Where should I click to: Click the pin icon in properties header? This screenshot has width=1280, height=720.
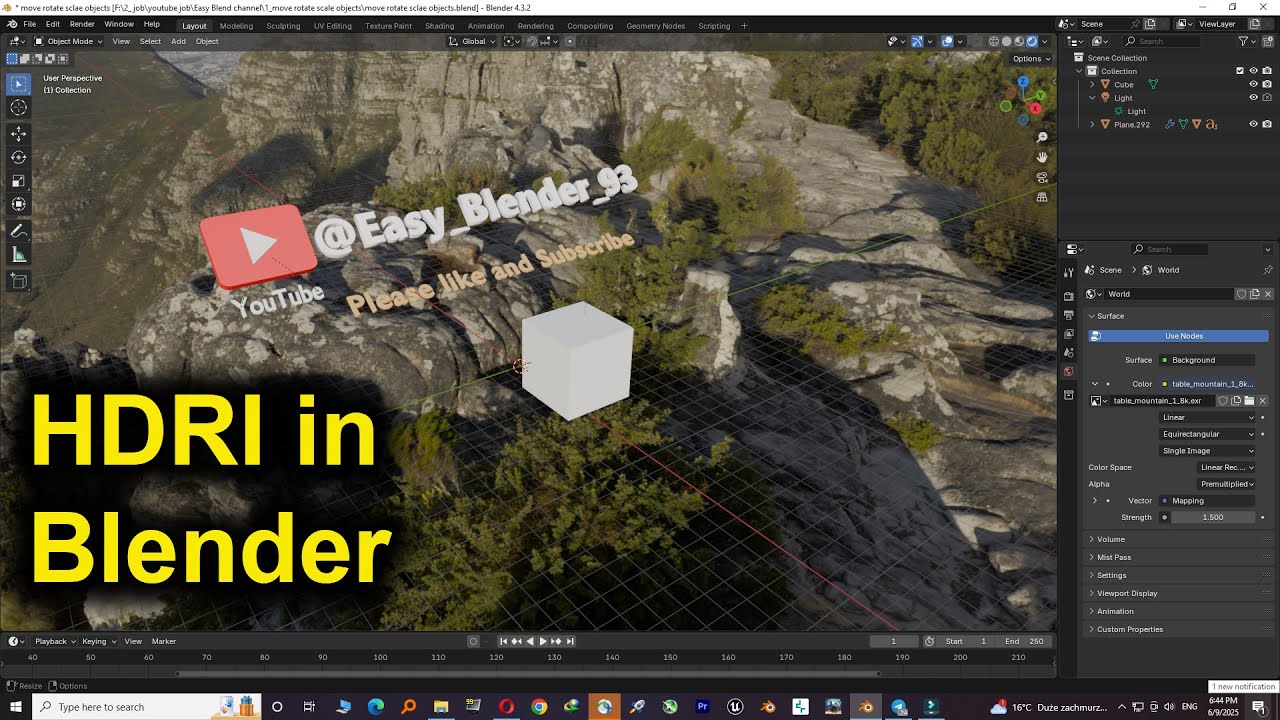tap(1268, 270)
